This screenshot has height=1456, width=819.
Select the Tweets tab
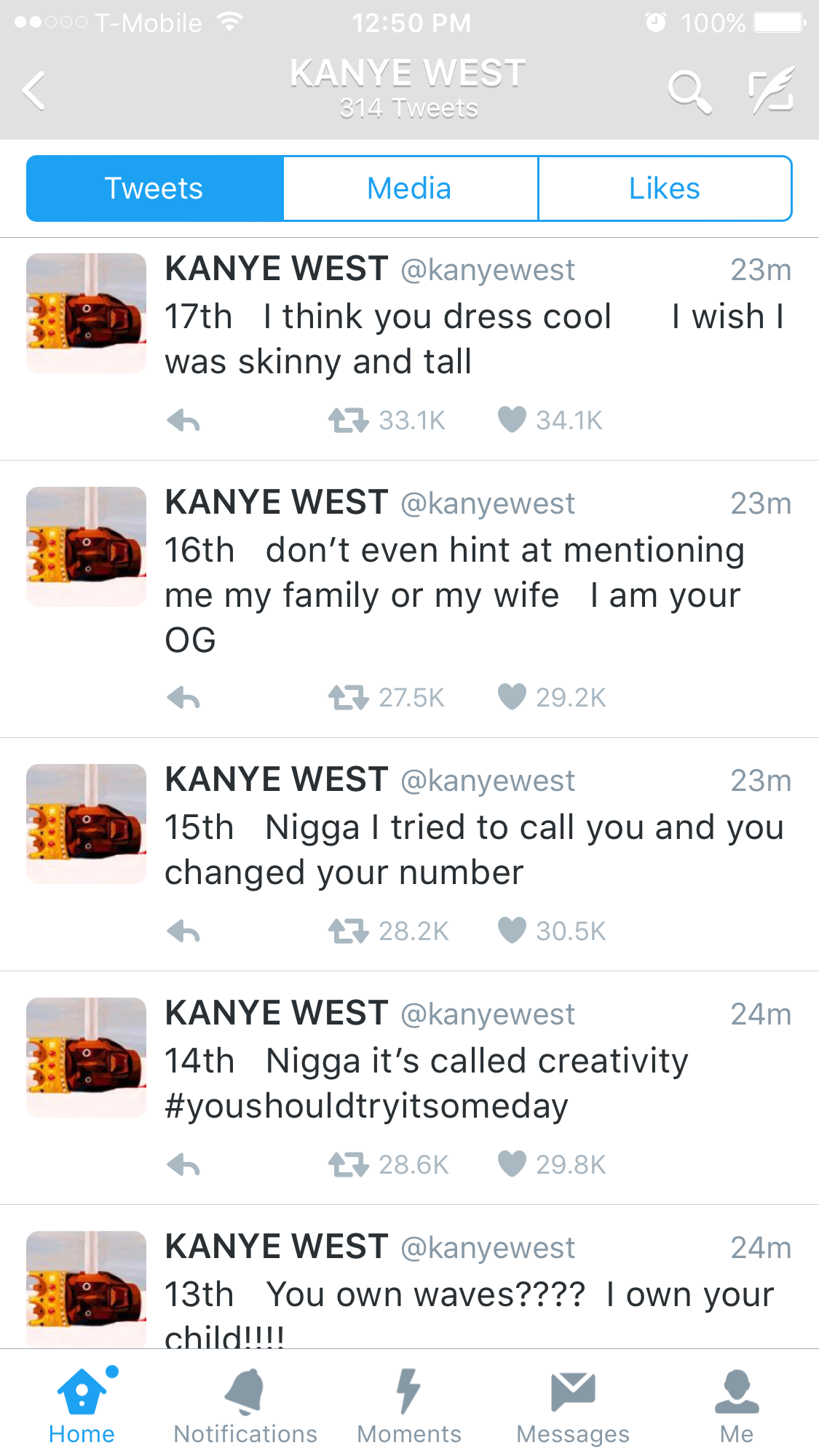[154, 188]
